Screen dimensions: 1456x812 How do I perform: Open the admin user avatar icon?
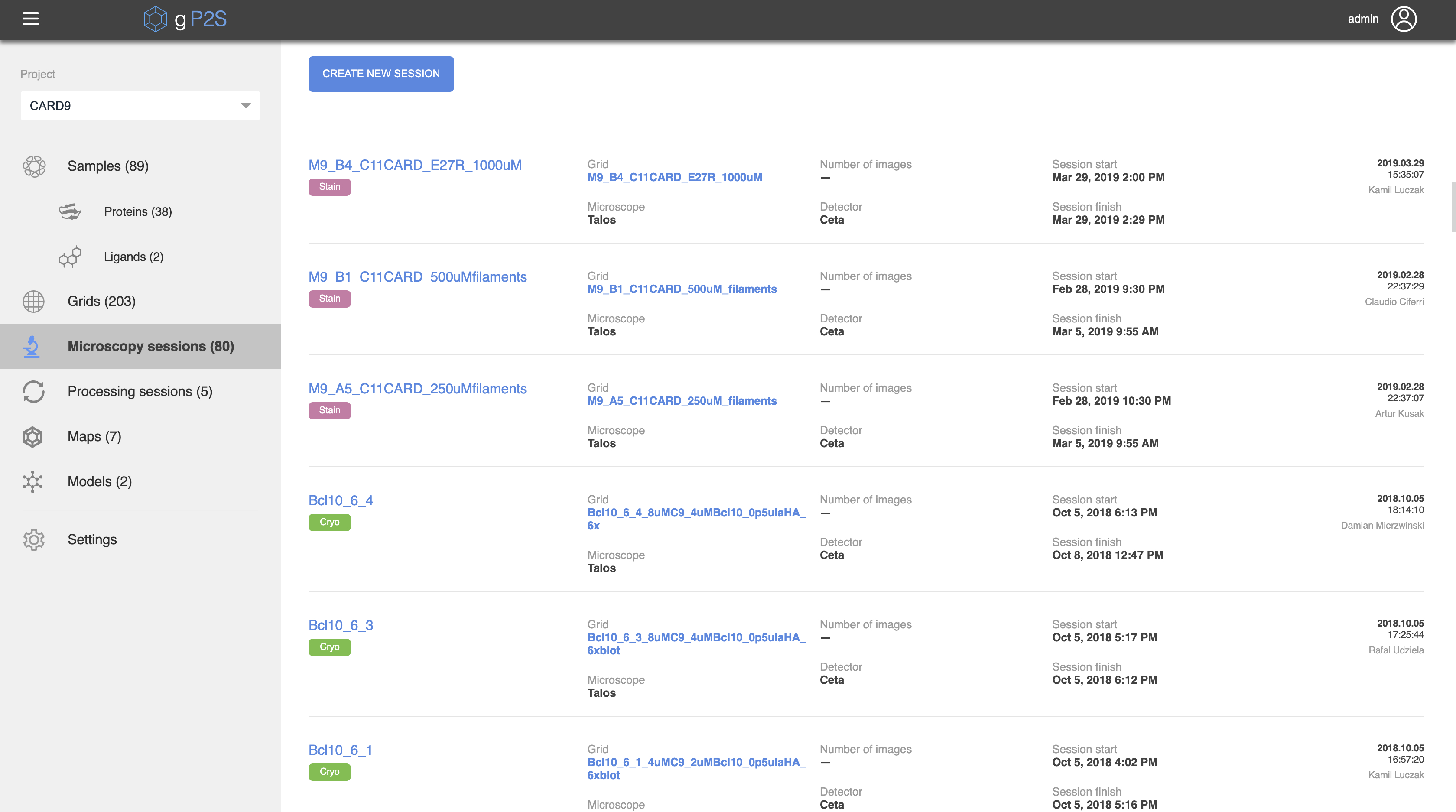coord(1404,19)
